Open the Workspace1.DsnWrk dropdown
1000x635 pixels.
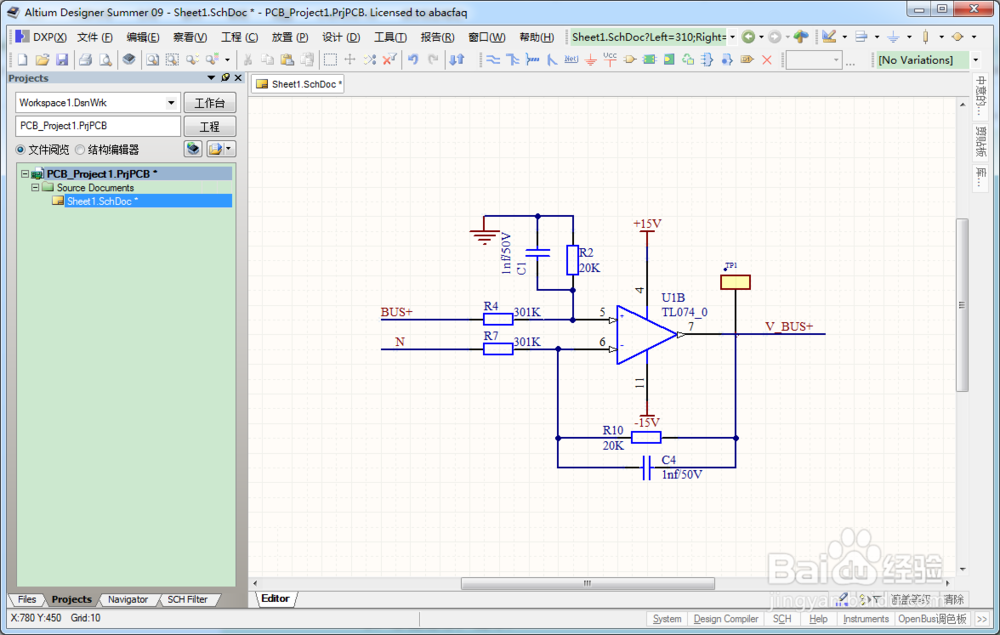click(x=171, y=103)
